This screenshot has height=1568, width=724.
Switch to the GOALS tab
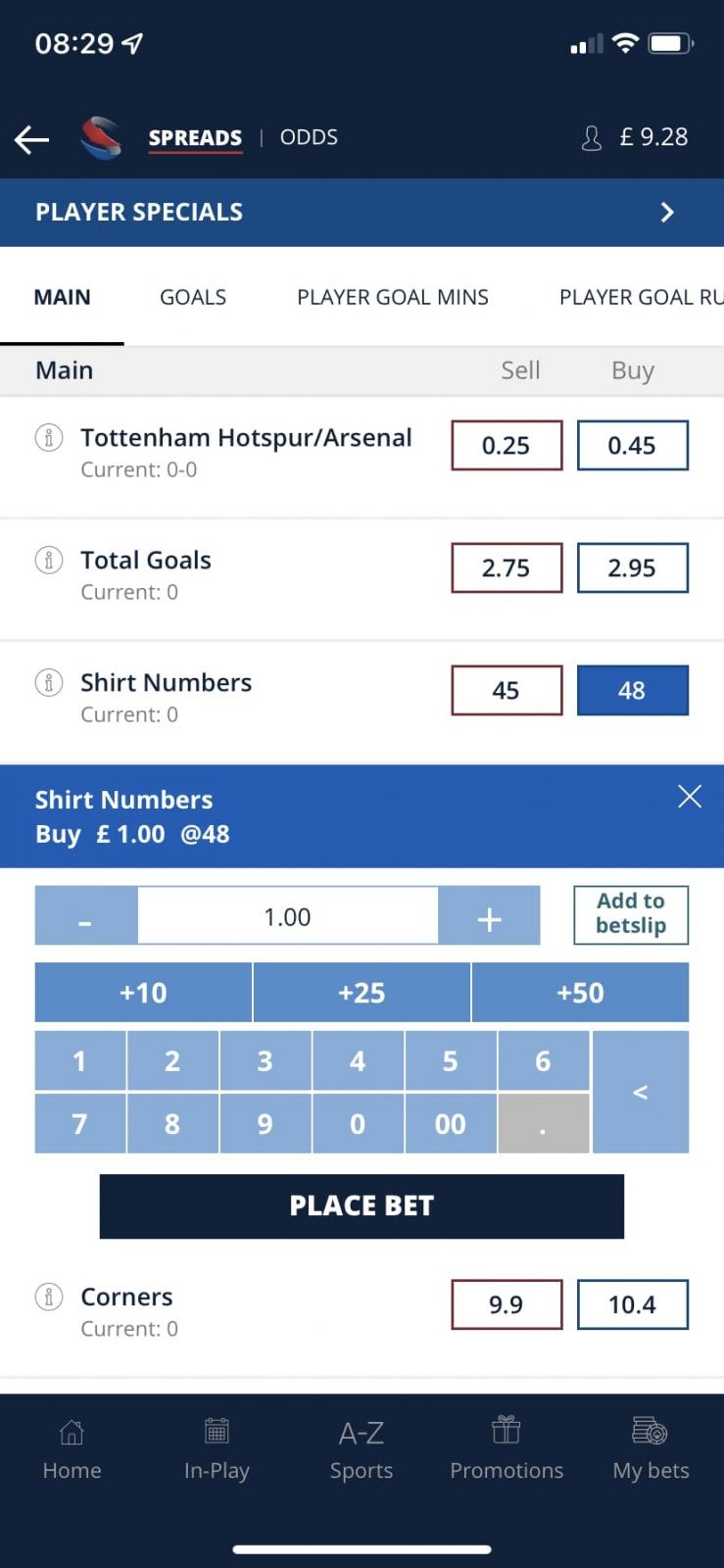click(x=193, y=297)
